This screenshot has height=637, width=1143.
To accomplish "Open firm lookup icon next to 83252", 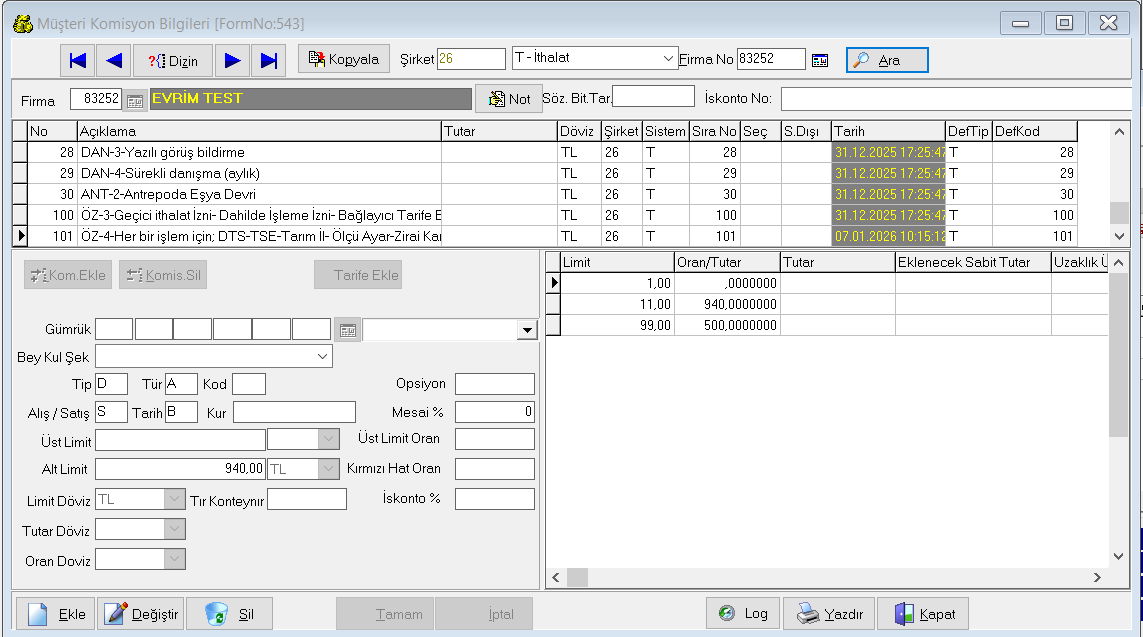I will pyautogui.click(x=135, y=99).
